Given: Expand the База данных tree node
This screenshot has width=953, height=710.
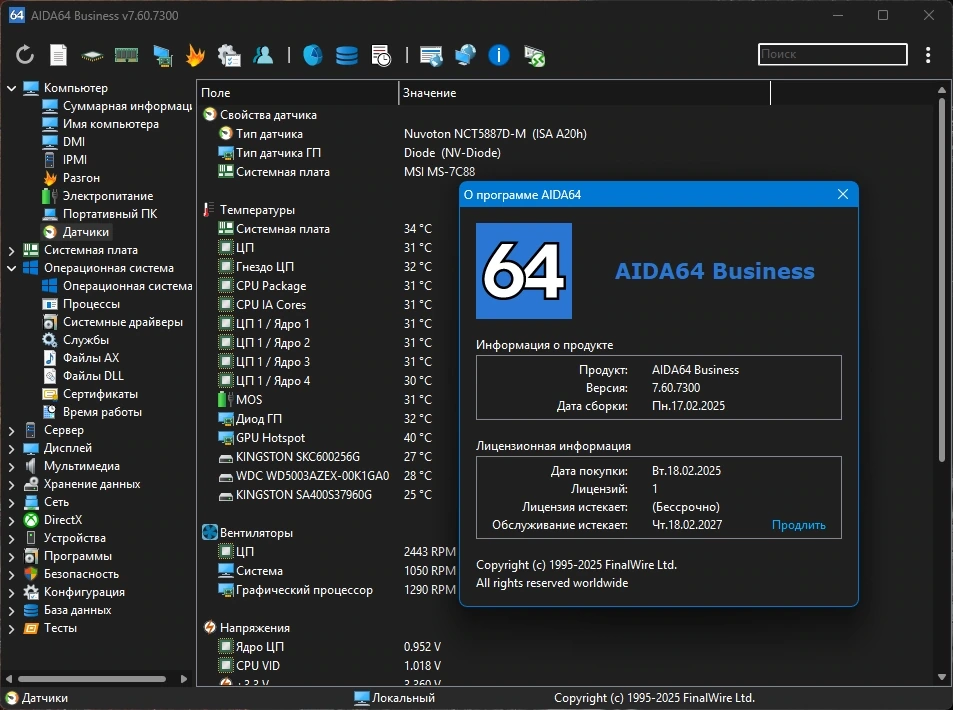Looking at the screenshot, I should [12, 610].
